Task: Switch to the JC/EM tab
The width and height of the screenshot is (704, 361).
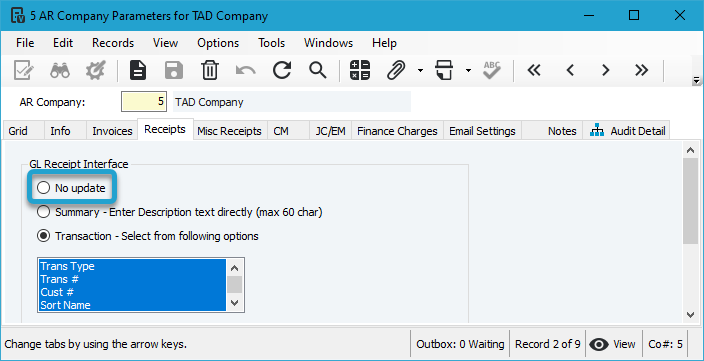Action: [330, 131]
